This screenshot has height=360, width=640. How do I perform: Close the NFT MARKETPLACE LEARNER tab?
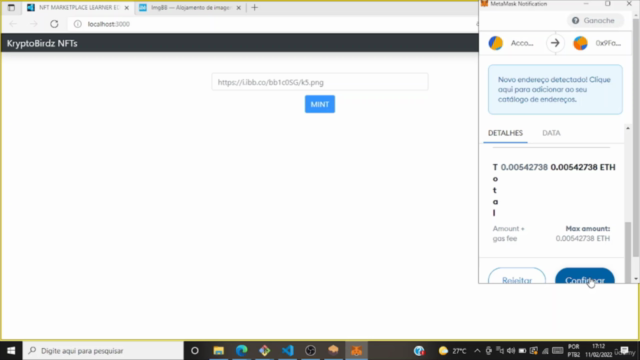pyautogui.click(x=127, y=8)
